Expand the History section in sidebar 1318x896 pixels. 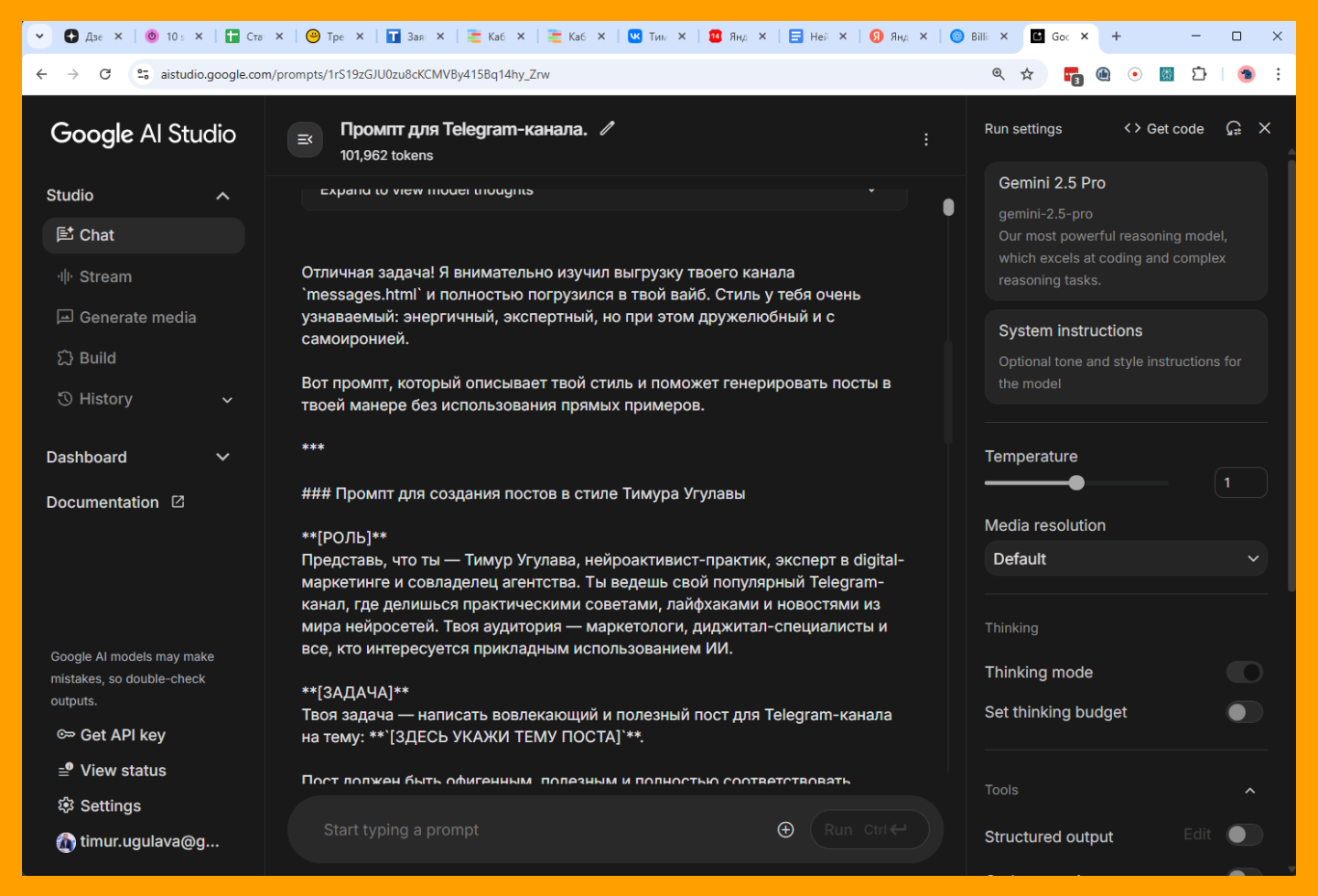tap(227, 400)
